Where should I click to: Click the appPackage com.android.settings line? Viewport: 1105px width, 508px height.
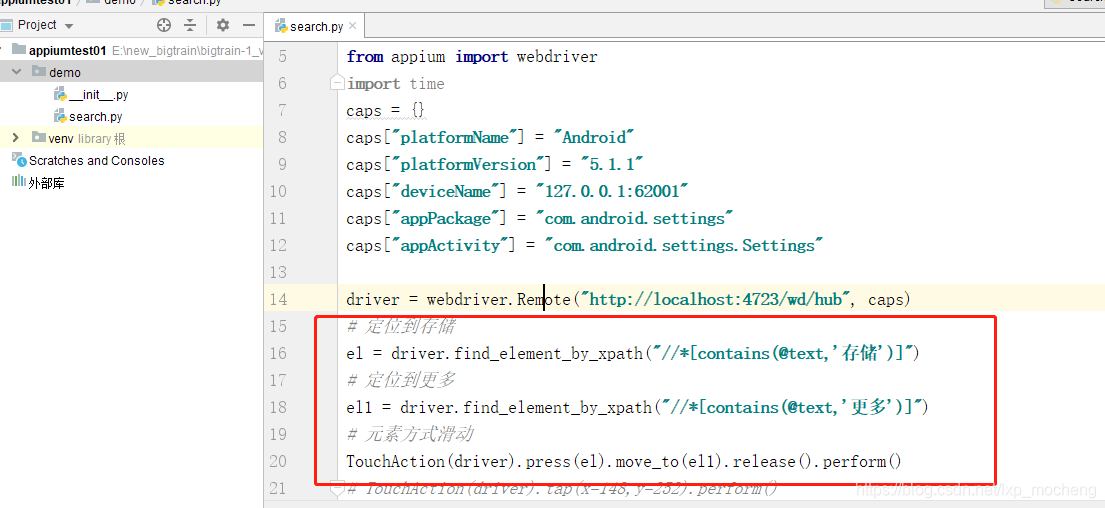540,218
